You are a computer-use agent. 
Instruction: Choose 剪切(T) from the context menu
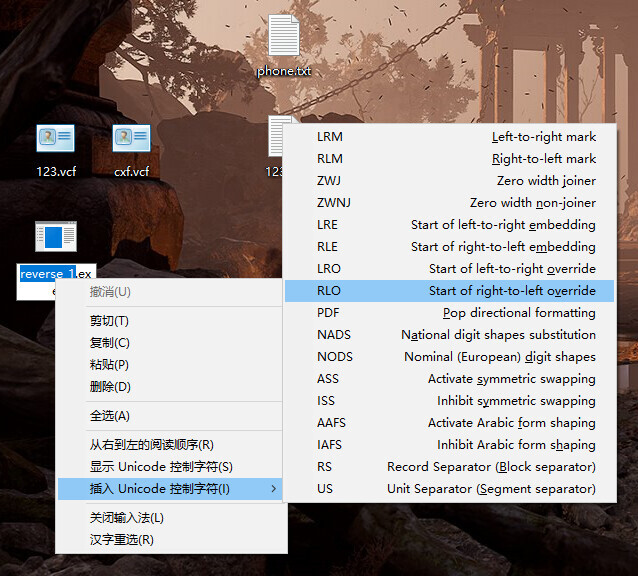tap(170, 321)
